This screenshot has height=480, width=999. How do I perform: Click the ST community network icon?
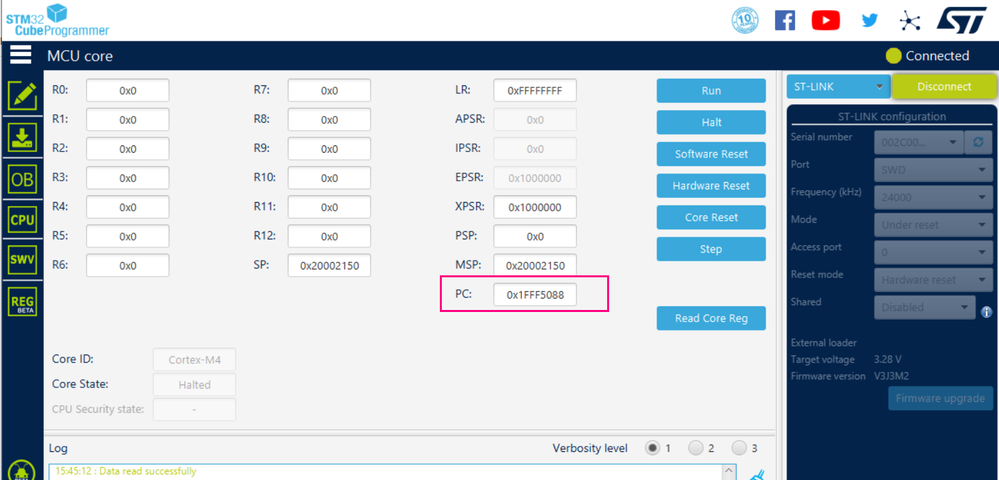coord(910,20)
